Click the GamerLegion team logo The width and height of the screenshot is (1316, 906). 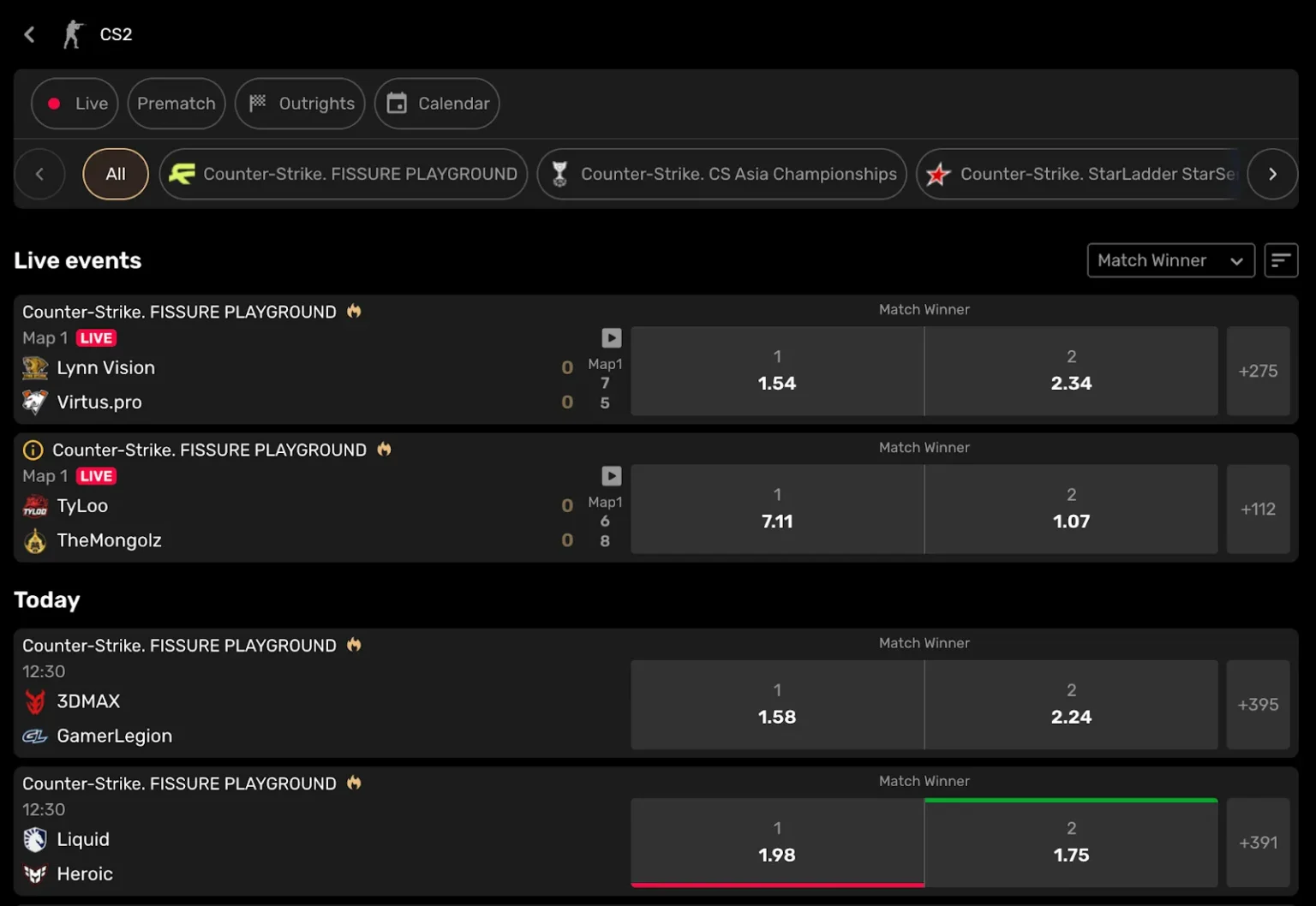click(x=34, y=736)
